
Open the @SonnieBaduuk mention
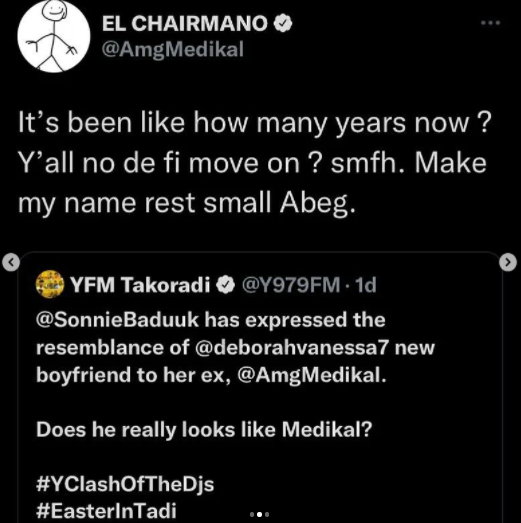[117, 320]
